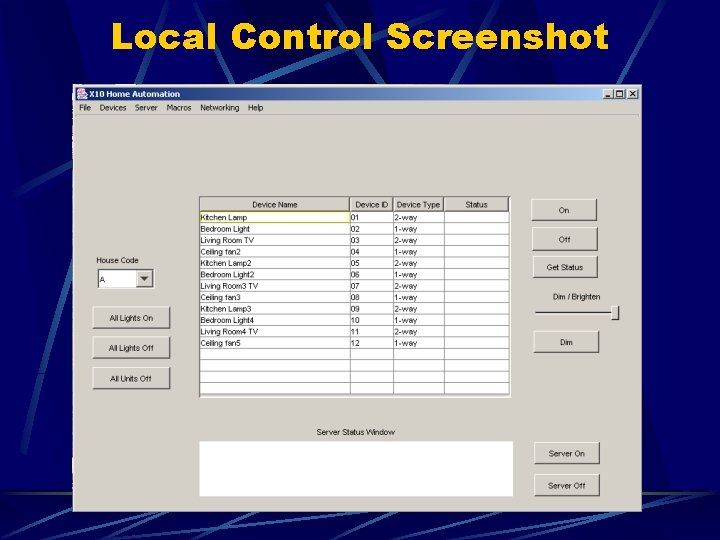Select the Living Room TV row
Viewport: 720px width, 540px height.
point(354,240)
